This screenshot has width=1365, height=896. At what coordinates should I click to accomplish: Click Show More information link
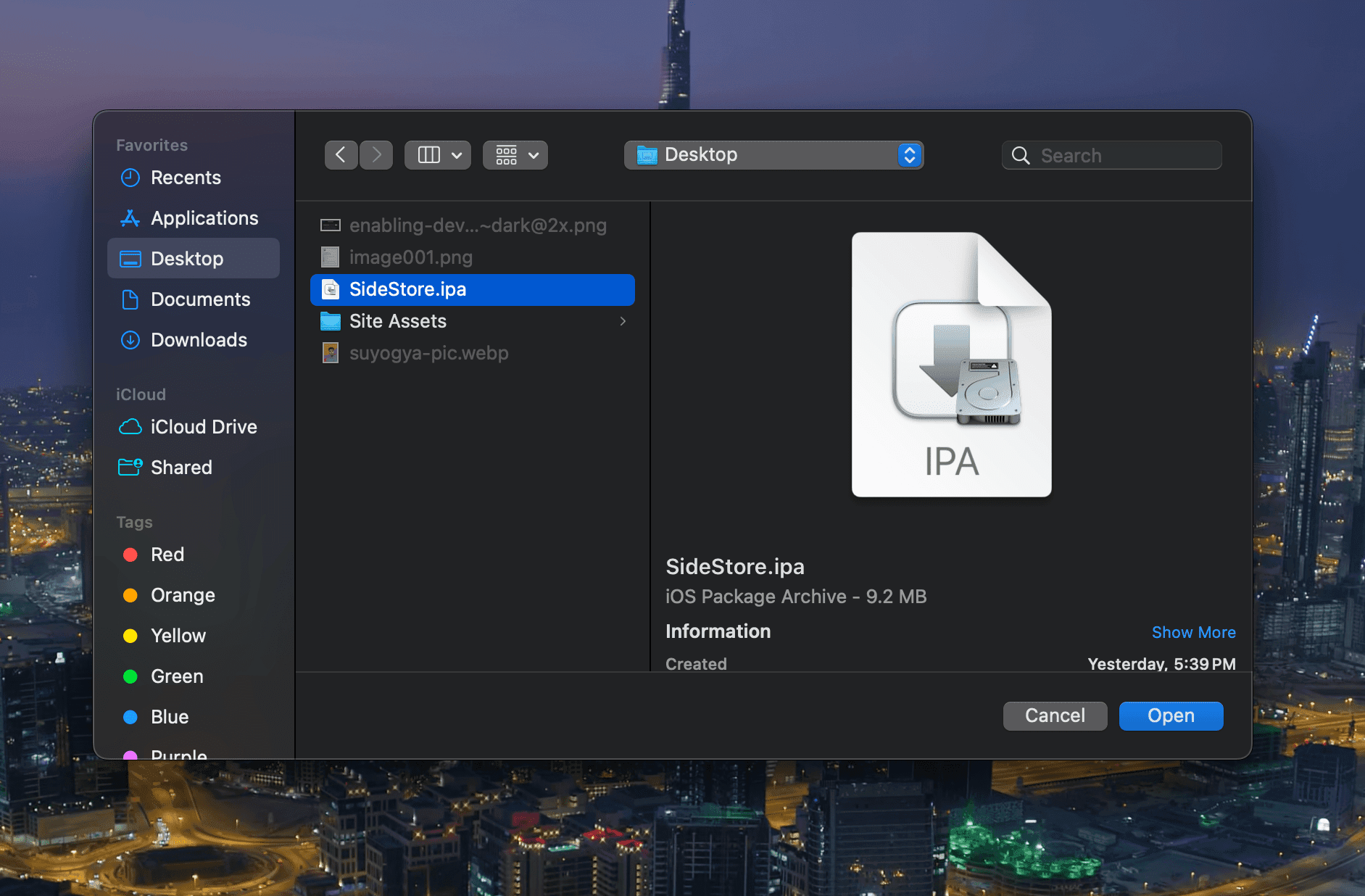click(x=1193, y=631)
